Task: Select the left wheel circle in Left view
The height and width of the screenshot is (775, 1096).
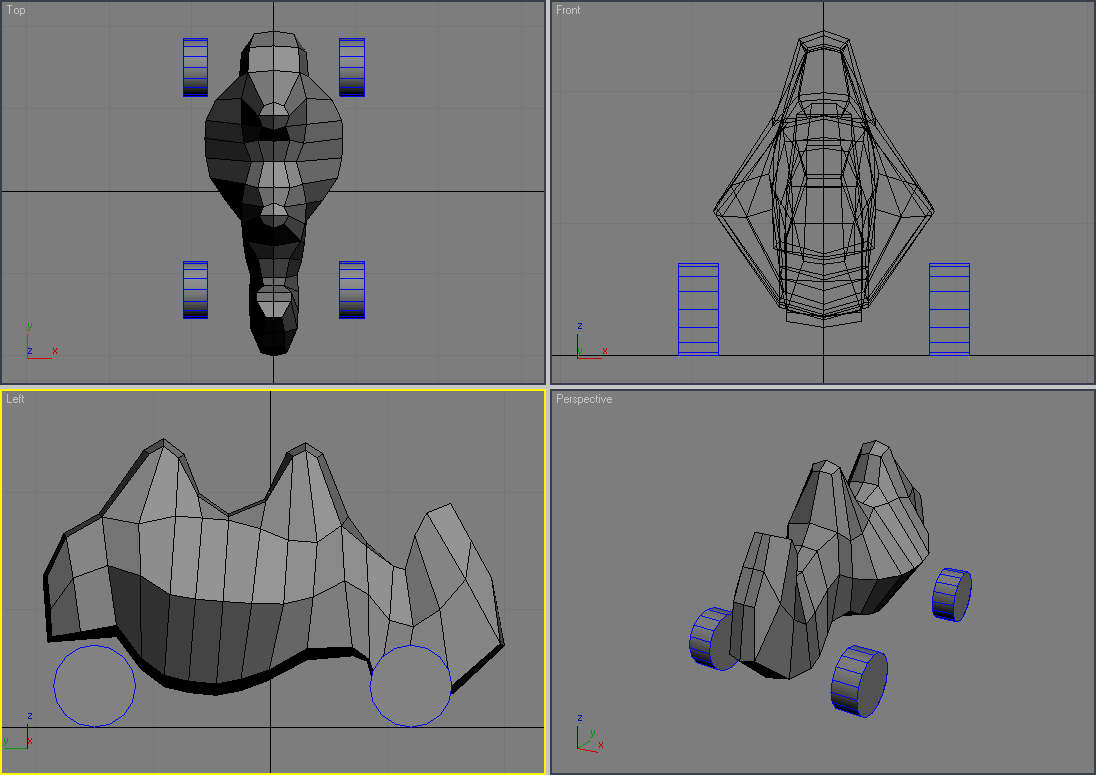Action: [94, 686]
